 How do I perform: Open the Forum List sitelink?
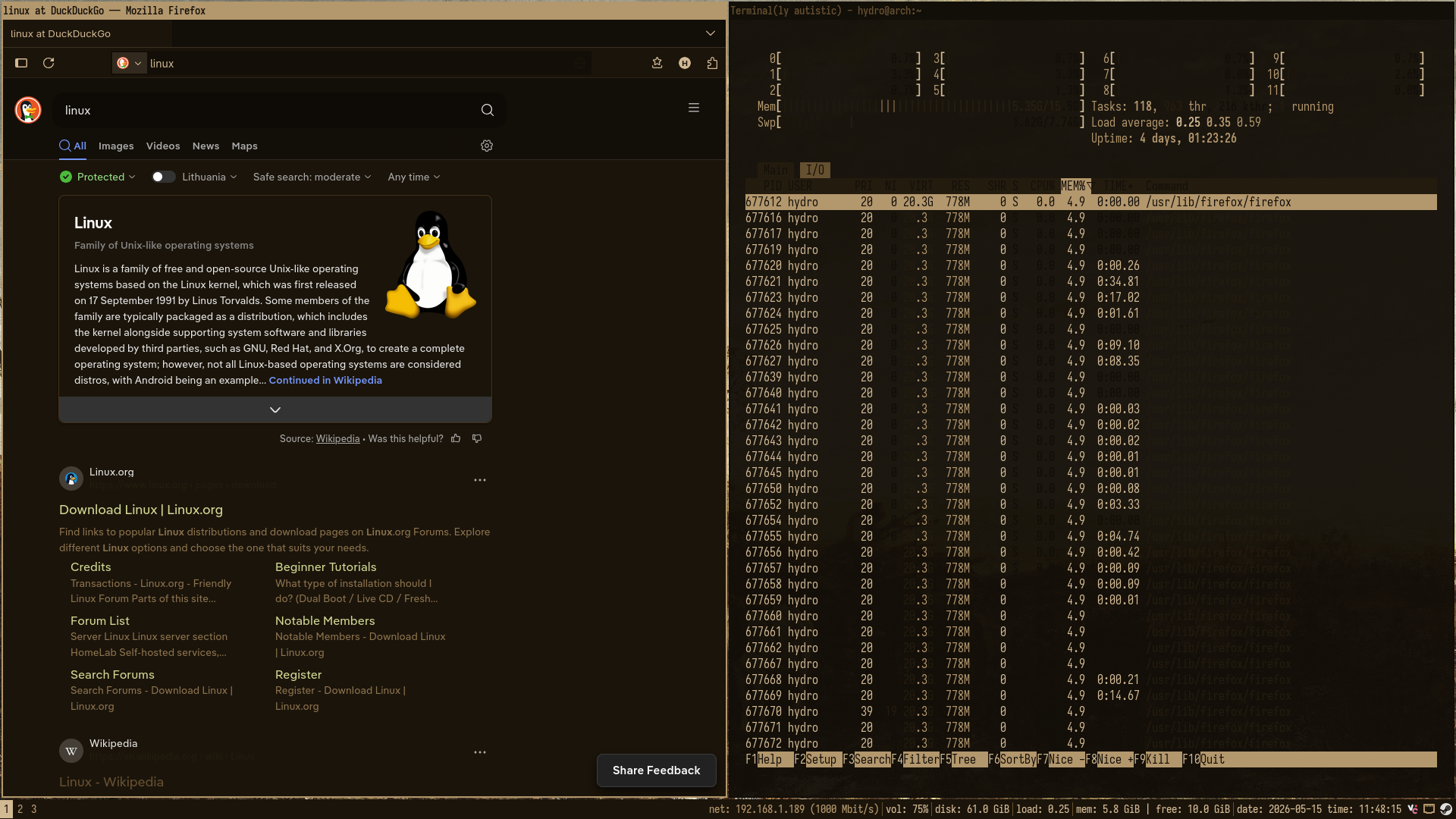point(100,620)
